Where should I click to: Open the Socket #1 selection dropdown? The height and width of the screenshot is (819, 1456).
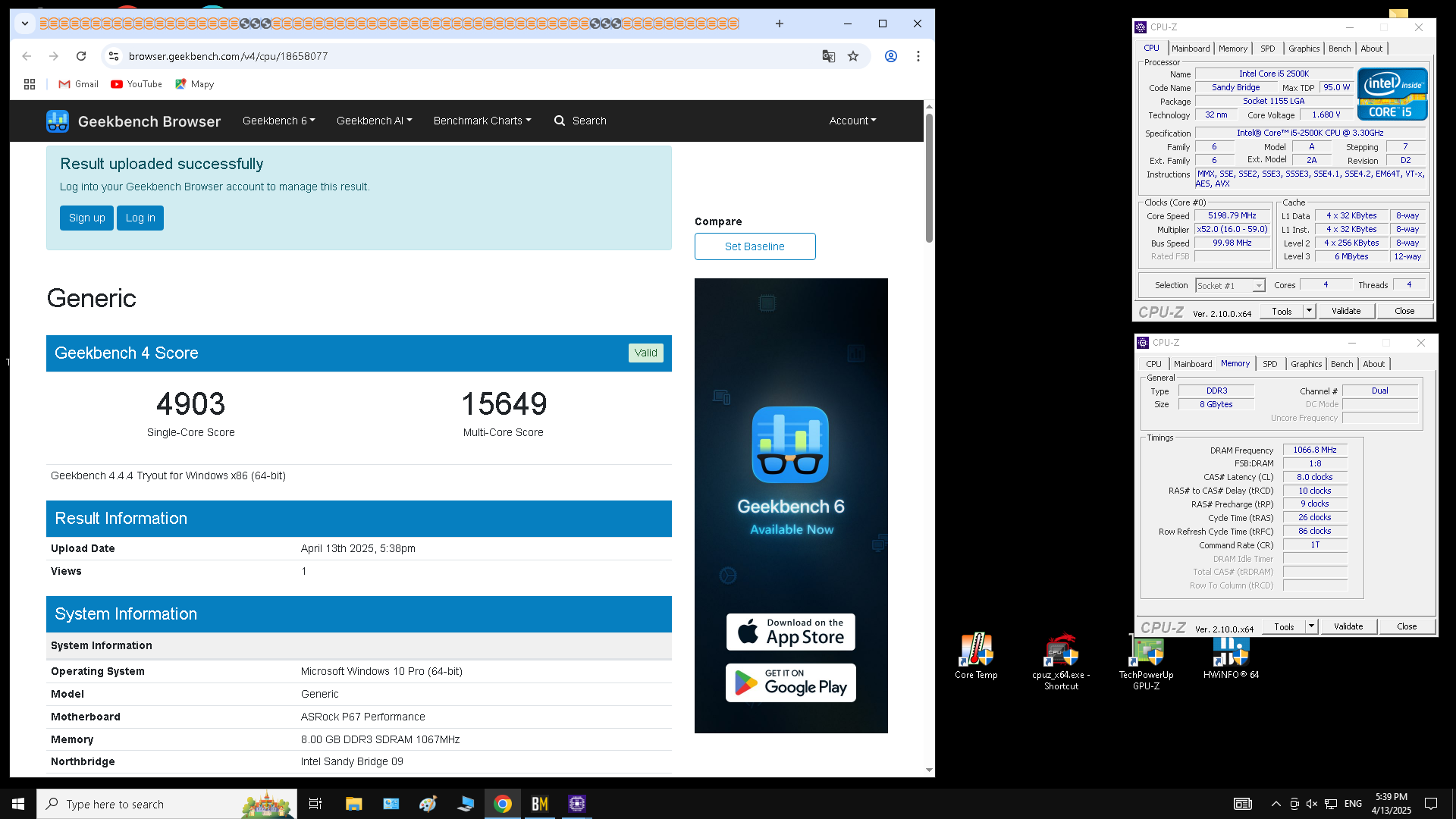tap(1231, 286)
